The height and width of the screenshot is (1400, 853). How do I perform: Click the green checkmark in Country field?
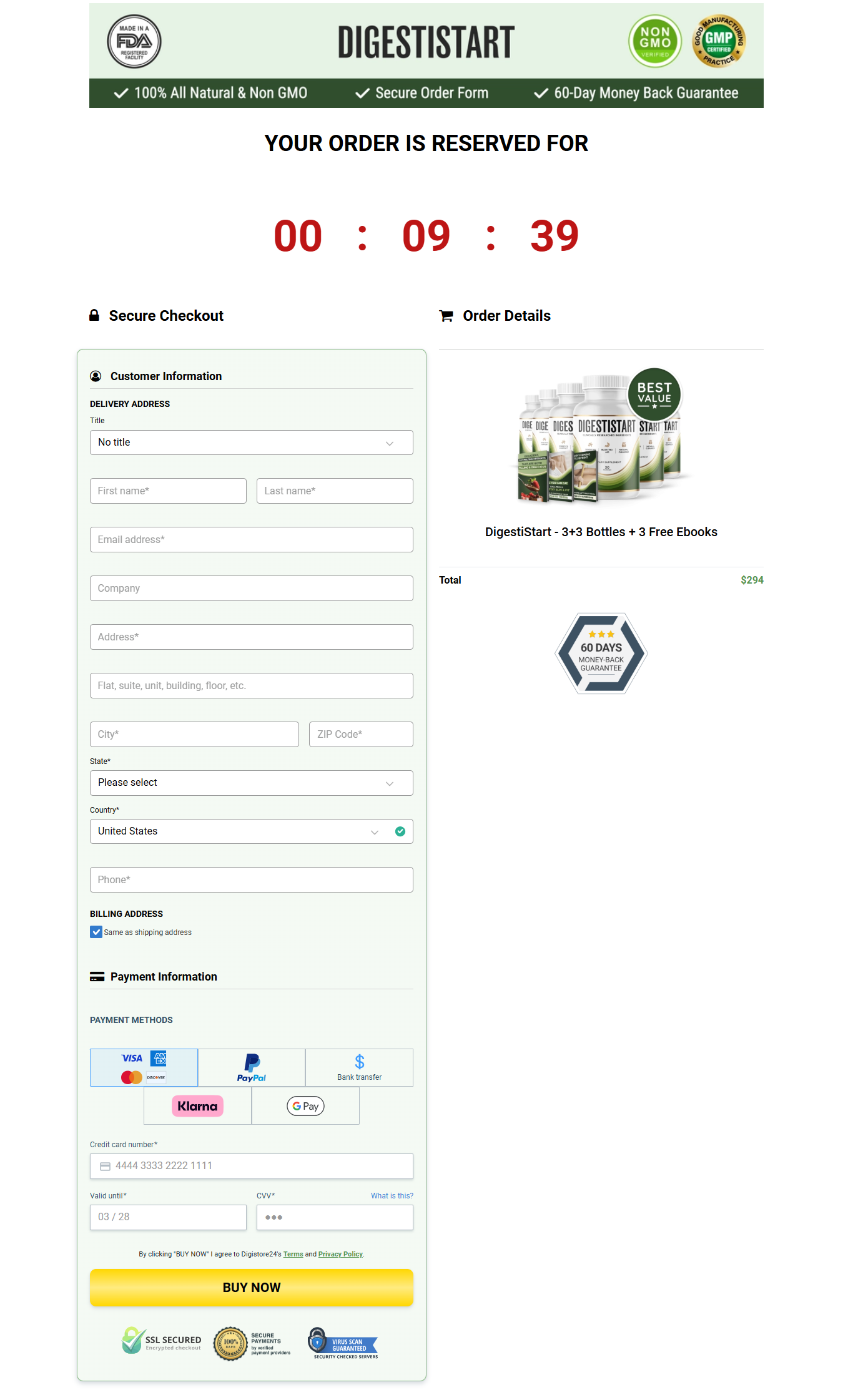click(x=400, y=831)
